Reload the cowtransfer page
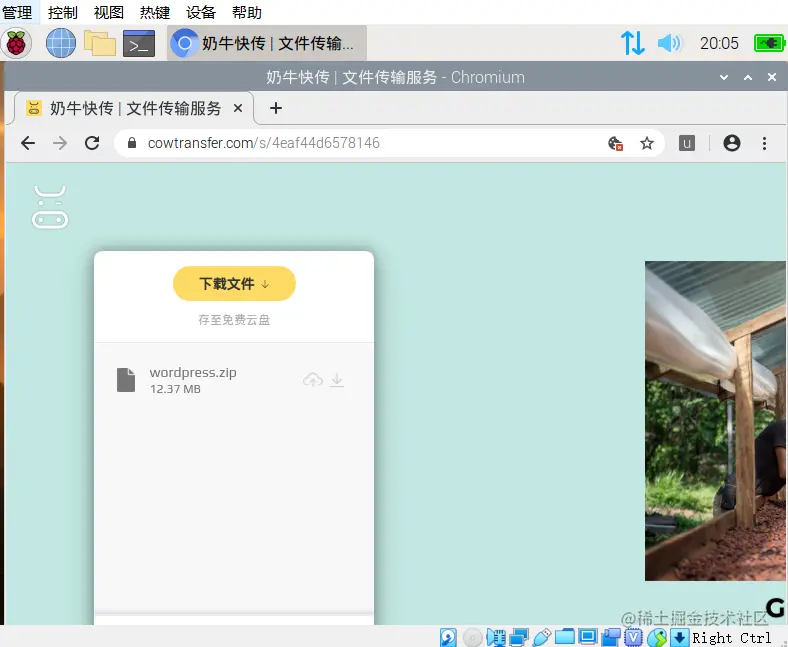 [92, 143]
